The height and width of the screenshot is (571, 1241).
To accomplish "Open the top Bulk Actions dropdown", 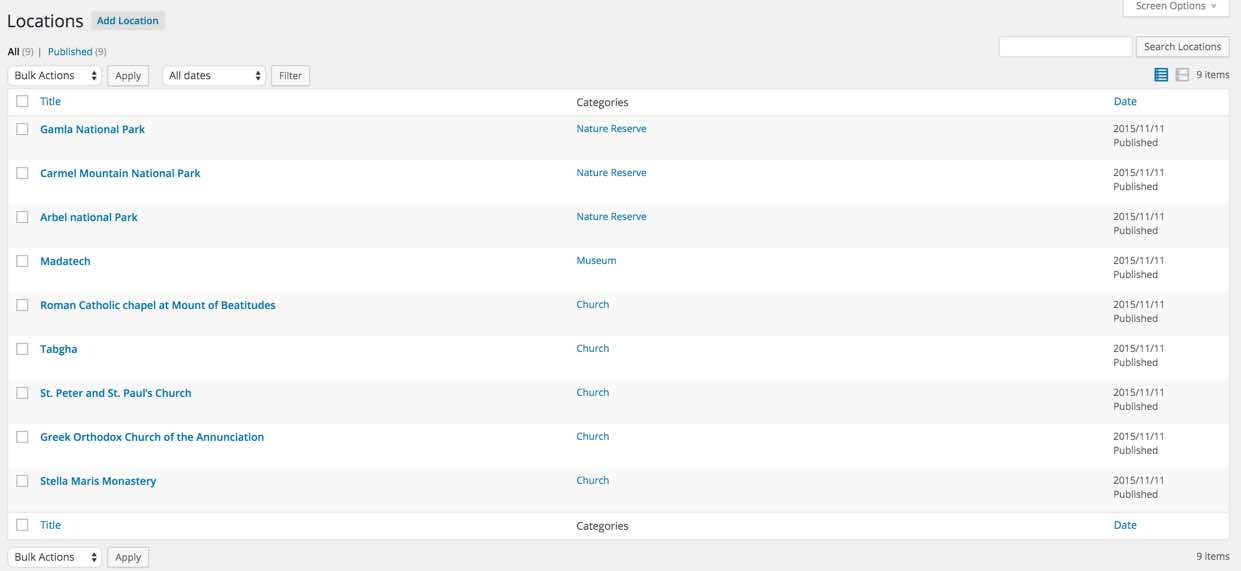I will (x=55, y=76).
